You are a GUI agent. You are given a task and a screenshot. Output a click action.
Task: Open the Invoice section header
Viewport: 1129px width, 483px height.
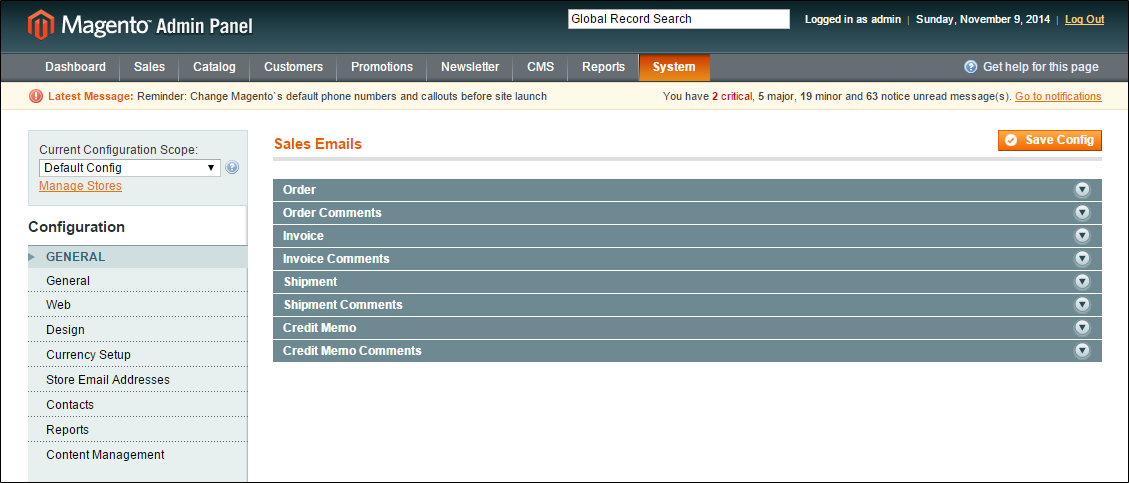point(687,236)
